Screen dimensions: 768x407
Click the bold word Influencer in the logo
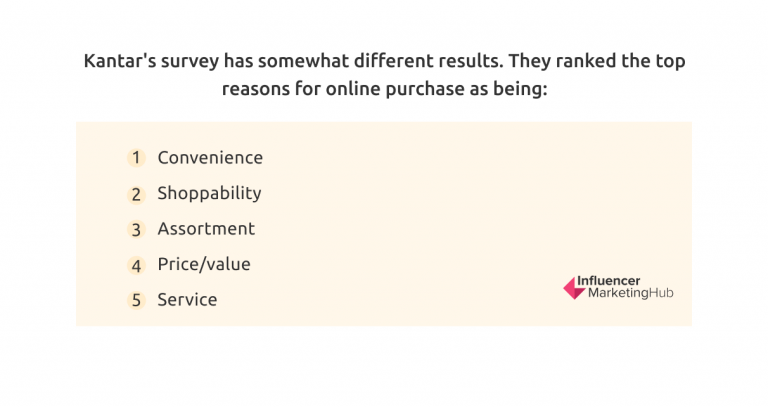pos(608,281)
